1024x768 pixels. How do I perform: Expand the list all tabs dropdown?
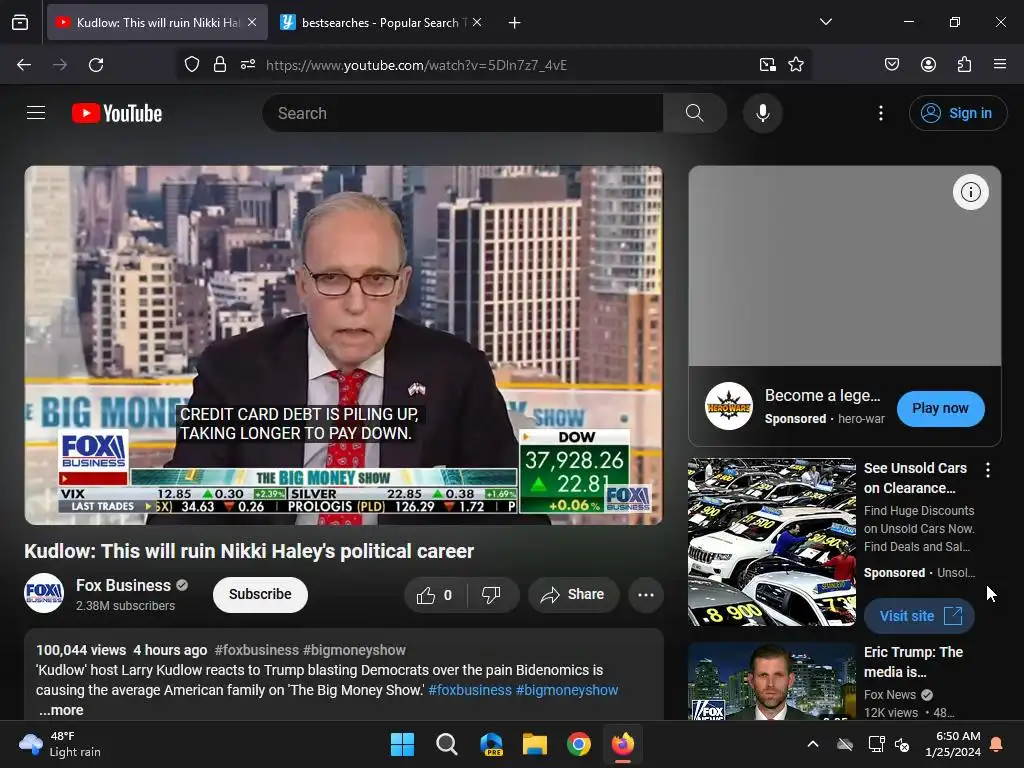point(825,22)
